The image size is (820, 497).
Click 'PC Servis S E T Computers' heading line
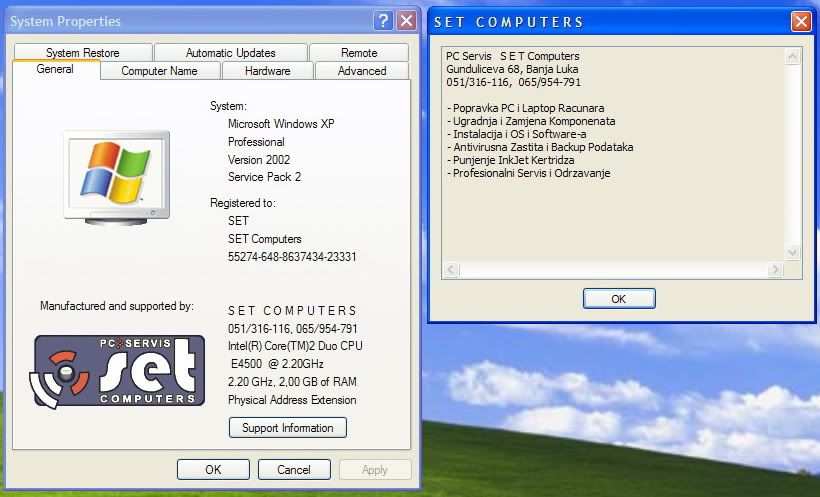coord(512,56)
